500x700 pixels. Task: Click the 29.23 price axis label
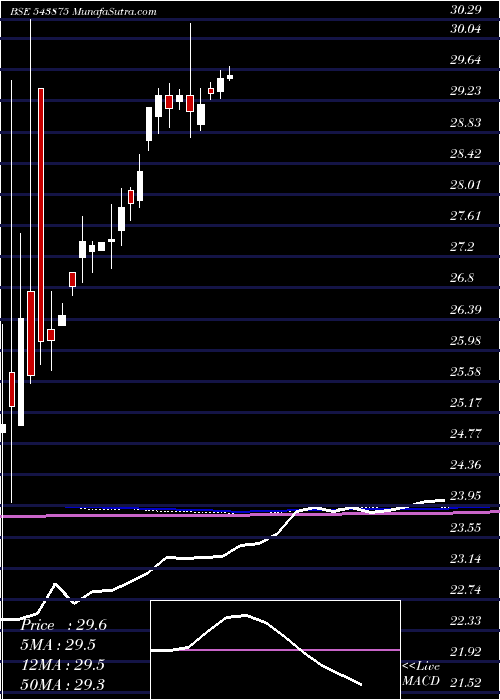[x=465, y=91]
